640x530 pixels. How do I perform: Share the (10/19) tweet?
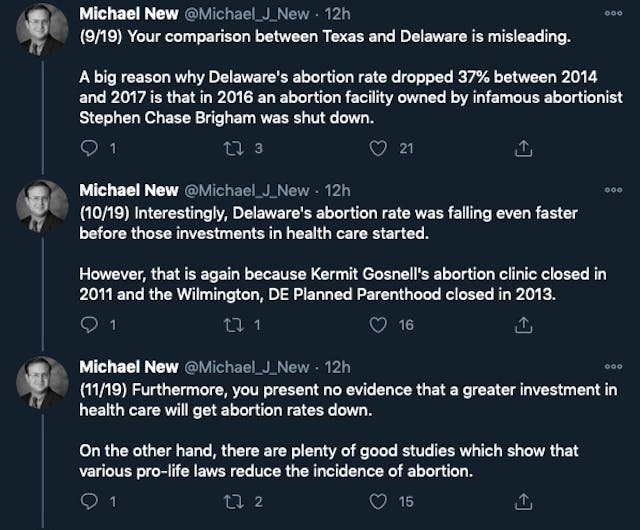pyautogui.click(x=522, y=324)
